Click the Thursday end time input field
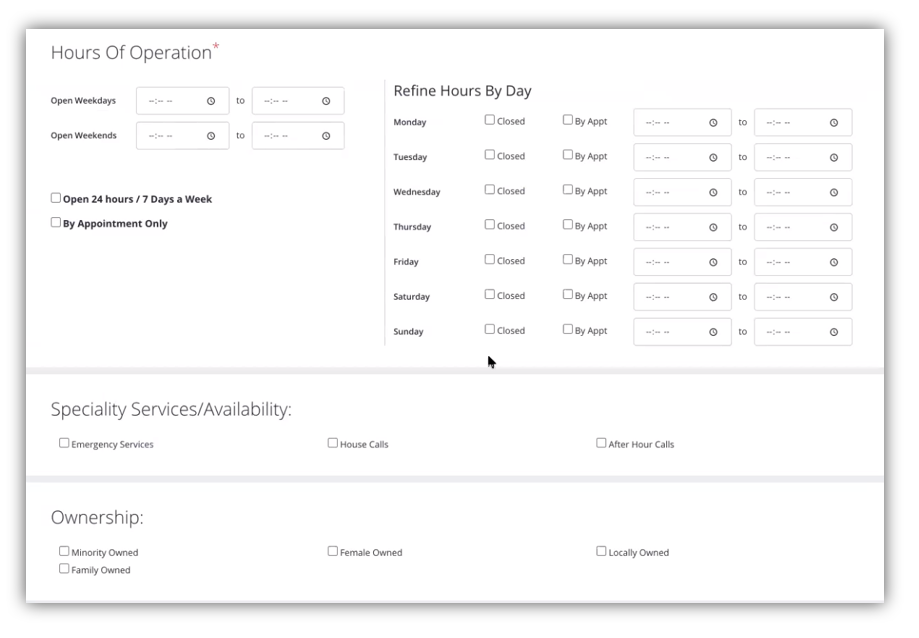This screenshot has width=919, height=638. coord(790,227)
